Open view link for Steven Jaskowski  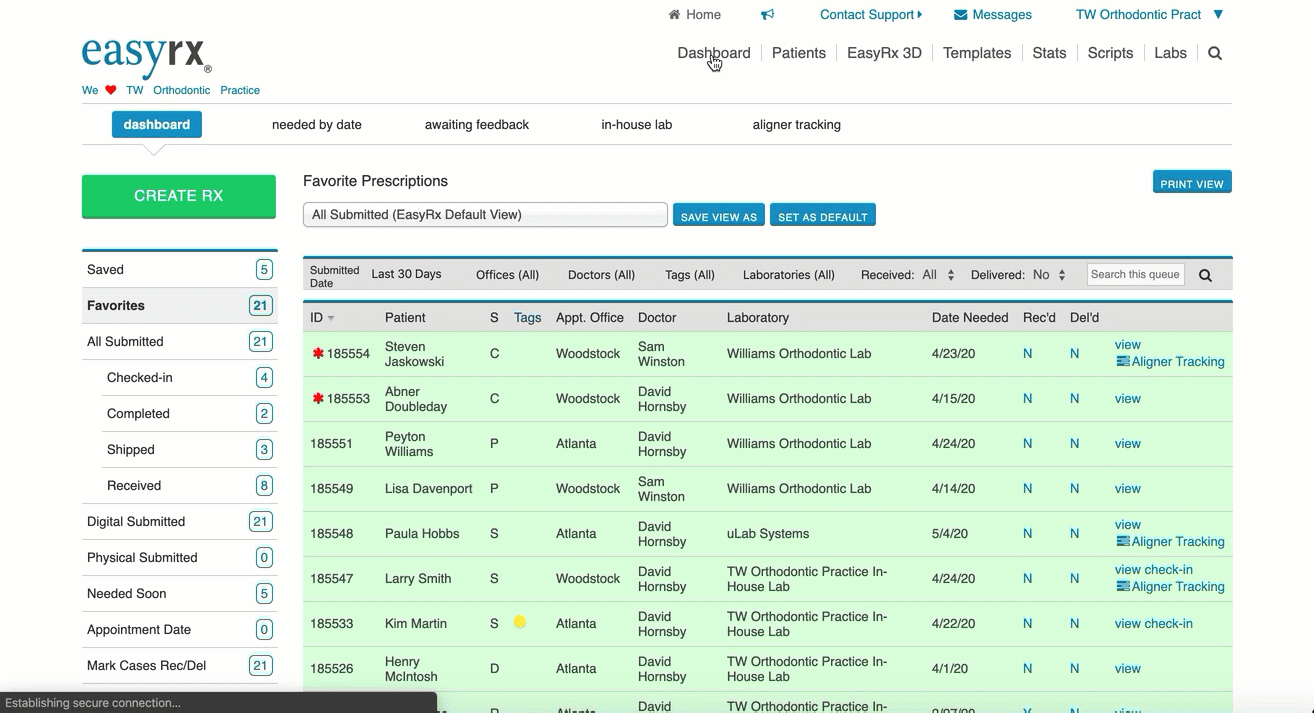click(1128, 345)
